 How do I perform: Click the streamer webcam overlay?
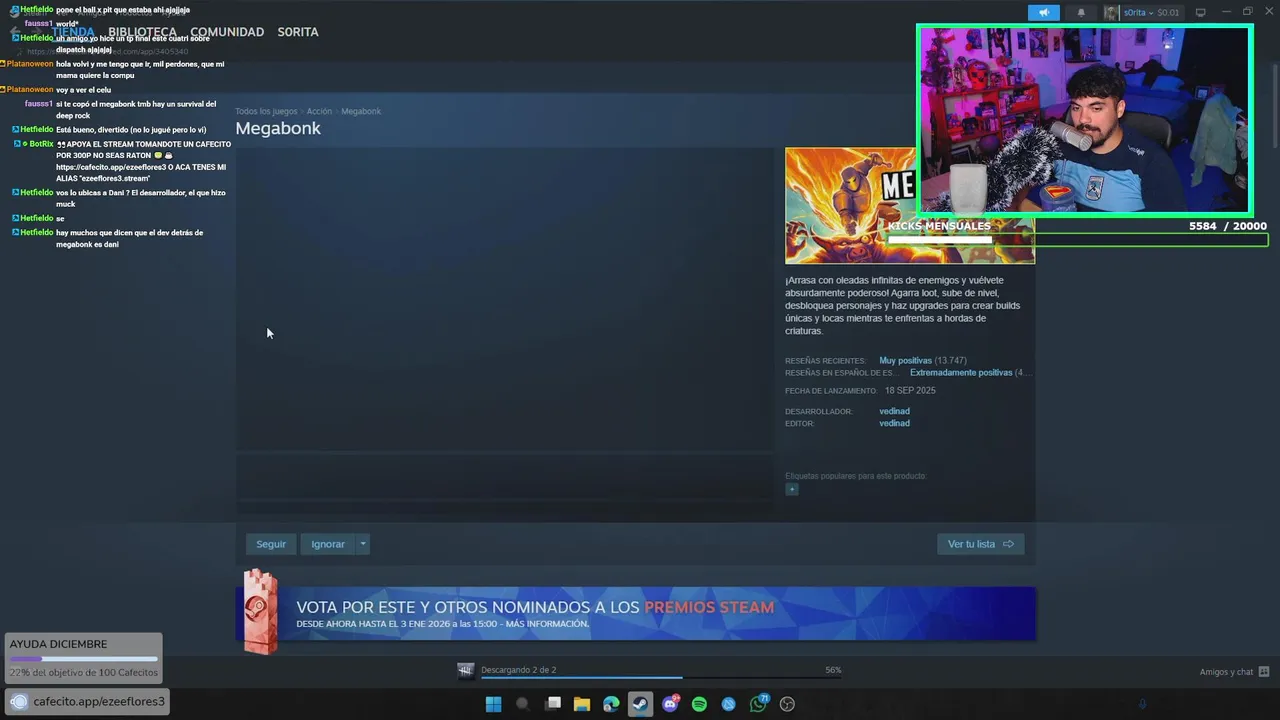pos(1085,120)
